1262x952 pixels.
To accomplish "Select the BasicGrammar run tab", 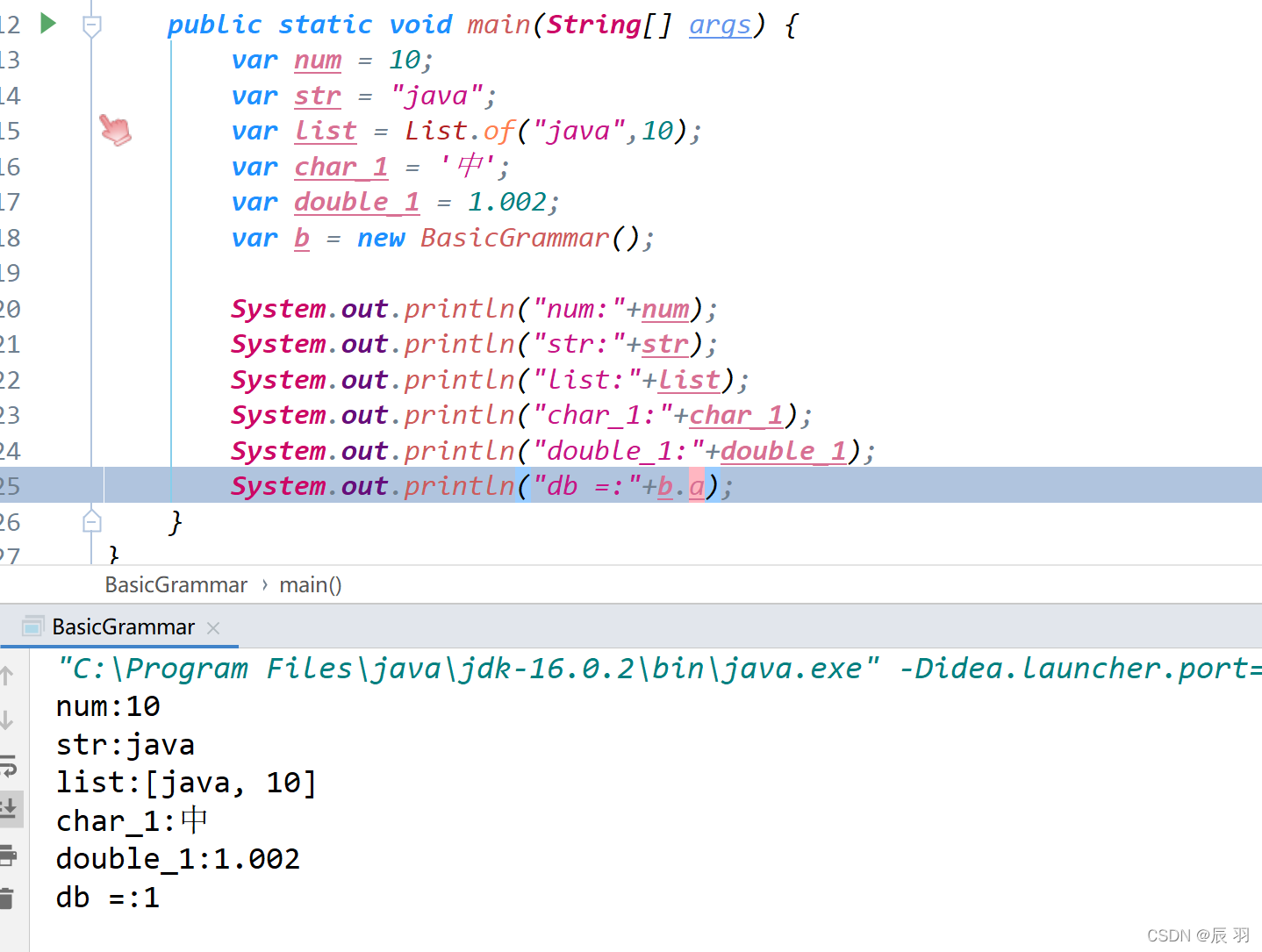I will 123,626.
